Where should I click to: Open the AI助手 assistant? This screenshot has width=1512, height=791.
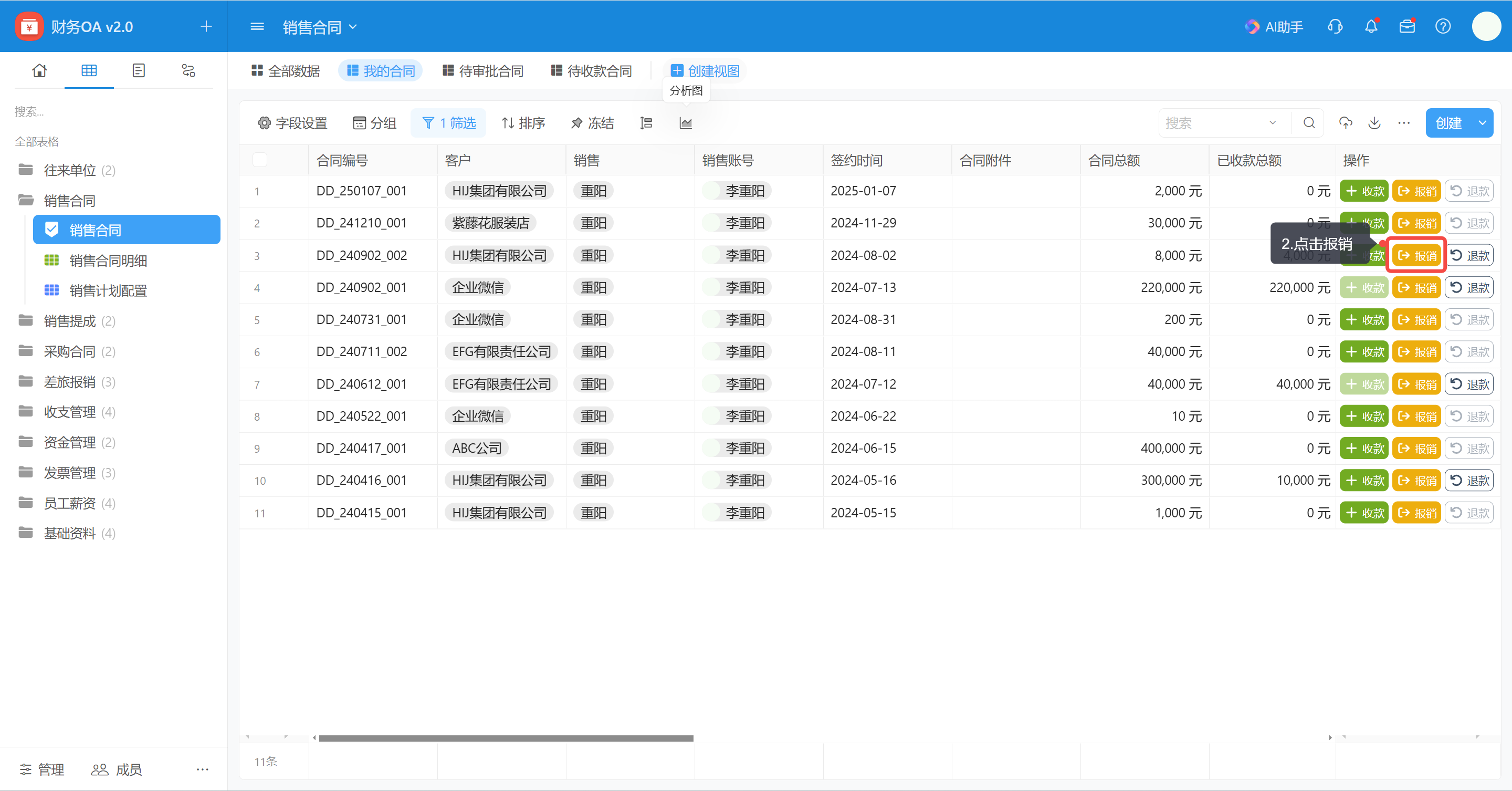pos(1274,26)
